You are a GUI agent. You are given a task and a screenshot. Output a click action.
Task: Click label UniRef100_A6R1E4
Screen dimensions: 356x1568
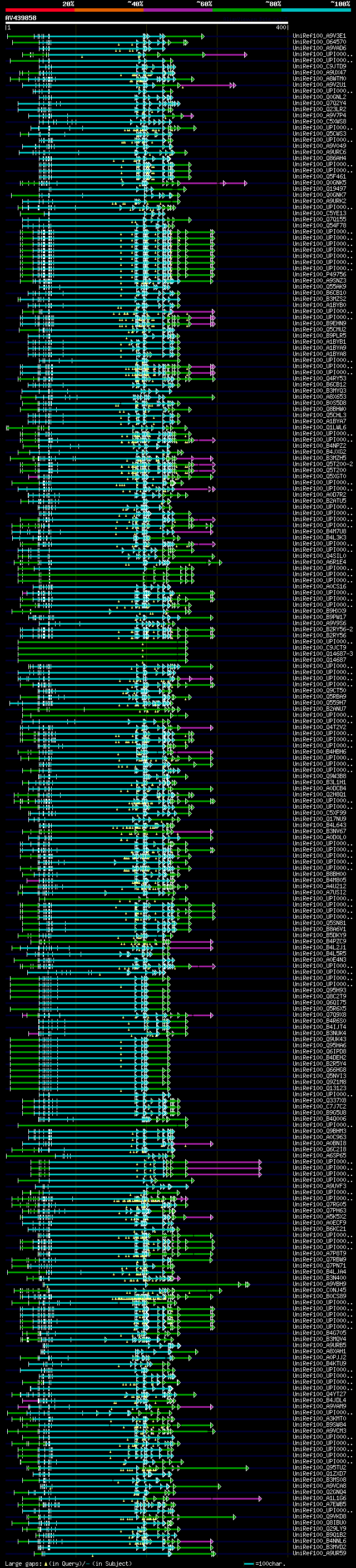319,562
